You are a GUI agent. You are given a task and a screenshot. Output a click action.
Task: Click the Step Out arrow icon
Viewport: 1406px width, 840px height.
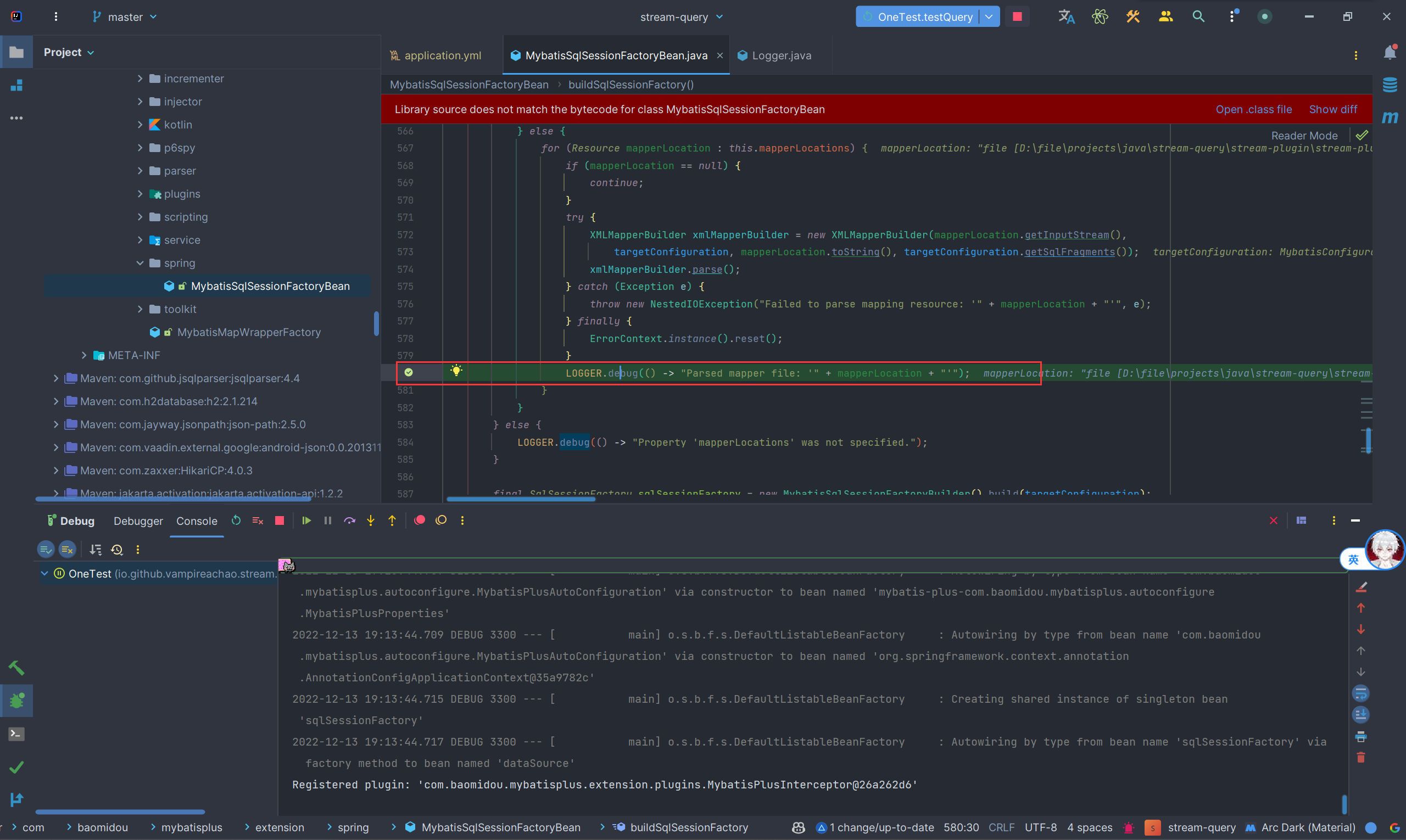tap(392, 520)
